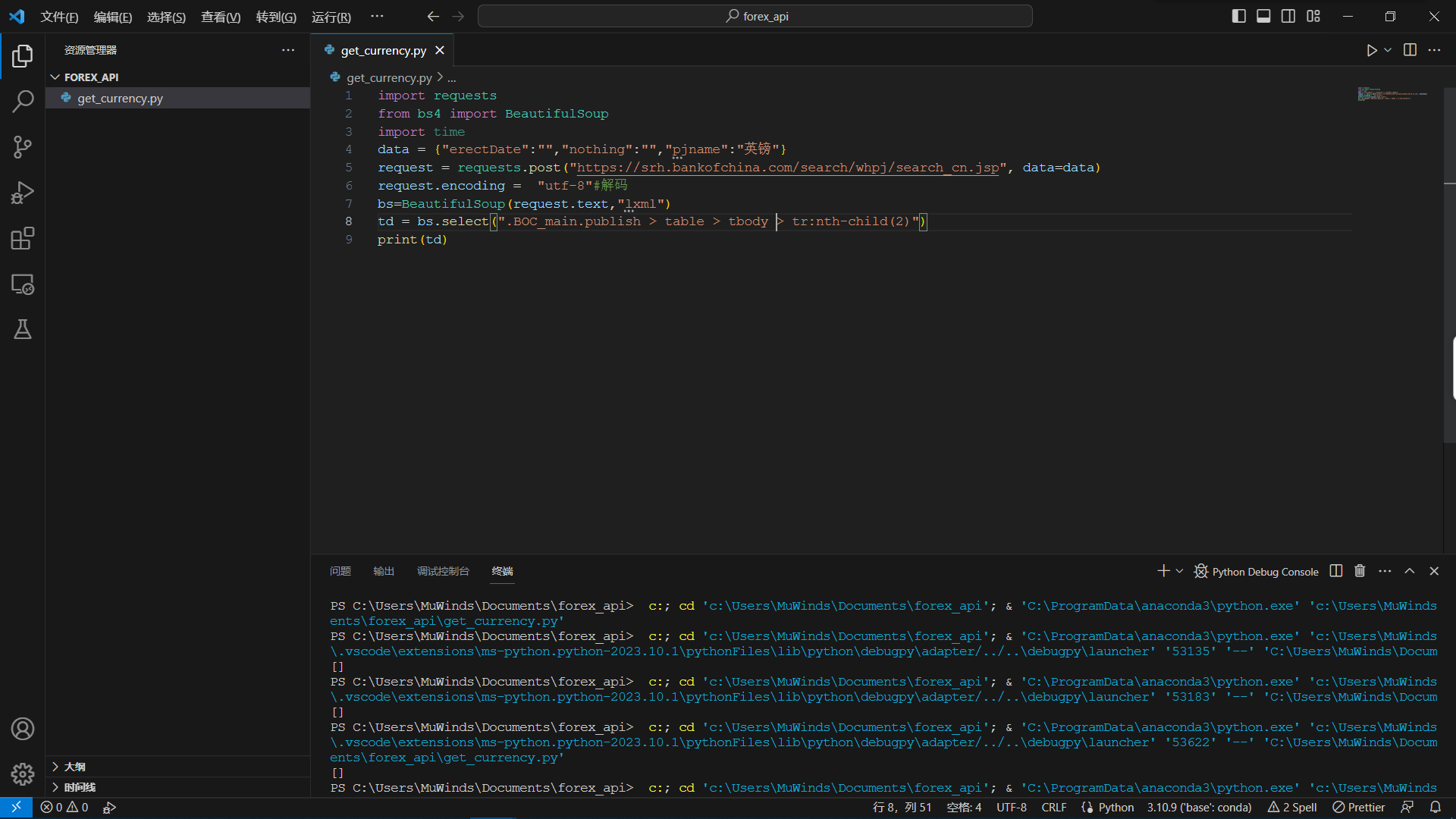Expand the breadcrumb ellipsis after get_currency.py
1456x819 pixels.
(x=452, y=78)
